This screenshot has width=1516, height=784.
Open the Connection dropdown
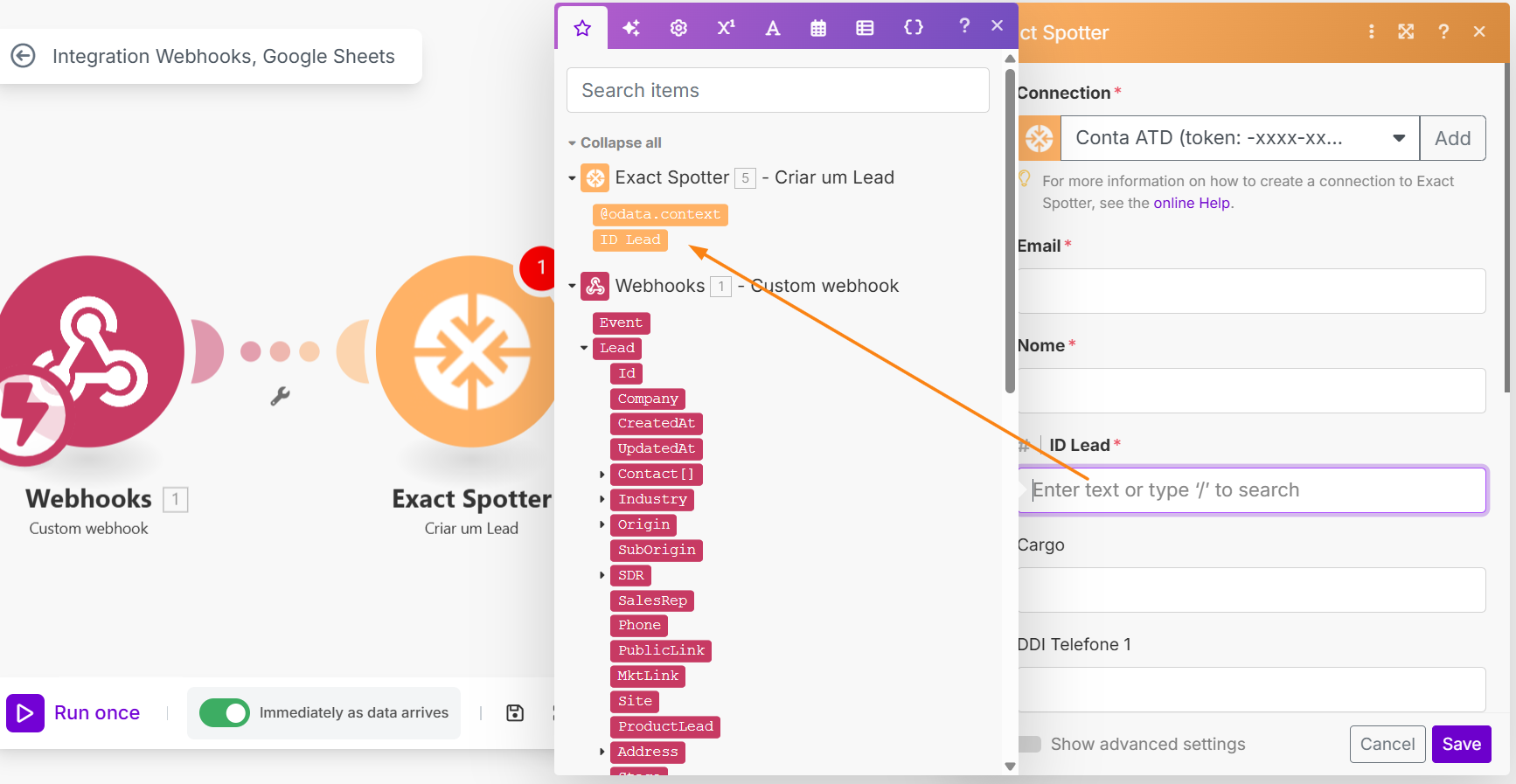pos(1240,138)
